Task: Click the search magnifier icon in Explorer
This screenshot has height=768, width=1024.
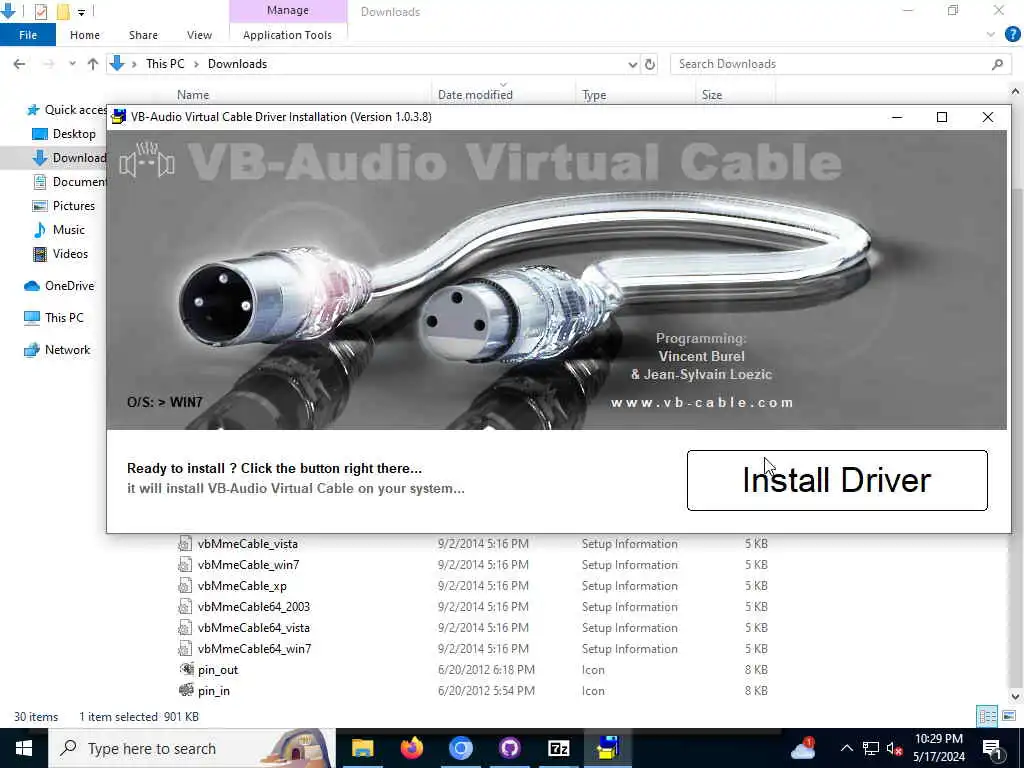Action: (997, 64)
